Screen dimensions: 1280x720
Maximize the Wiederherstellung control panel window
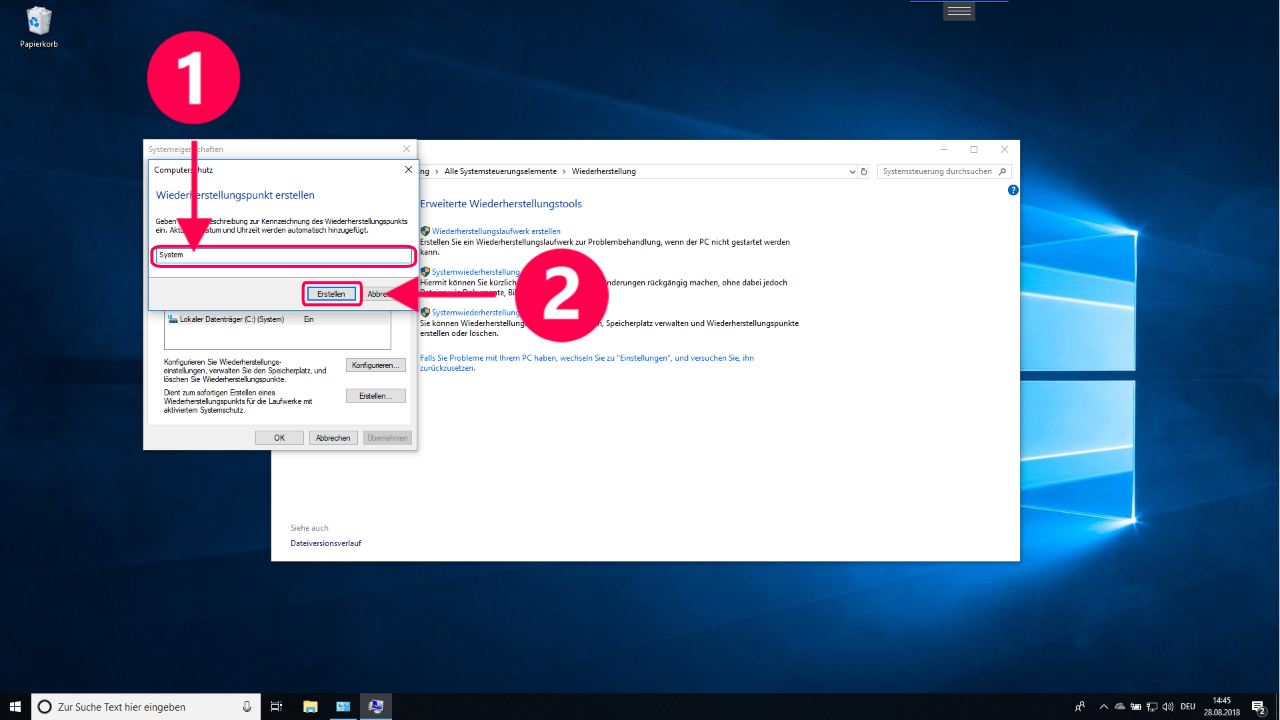pyautogui.click(x=974, y=149)
